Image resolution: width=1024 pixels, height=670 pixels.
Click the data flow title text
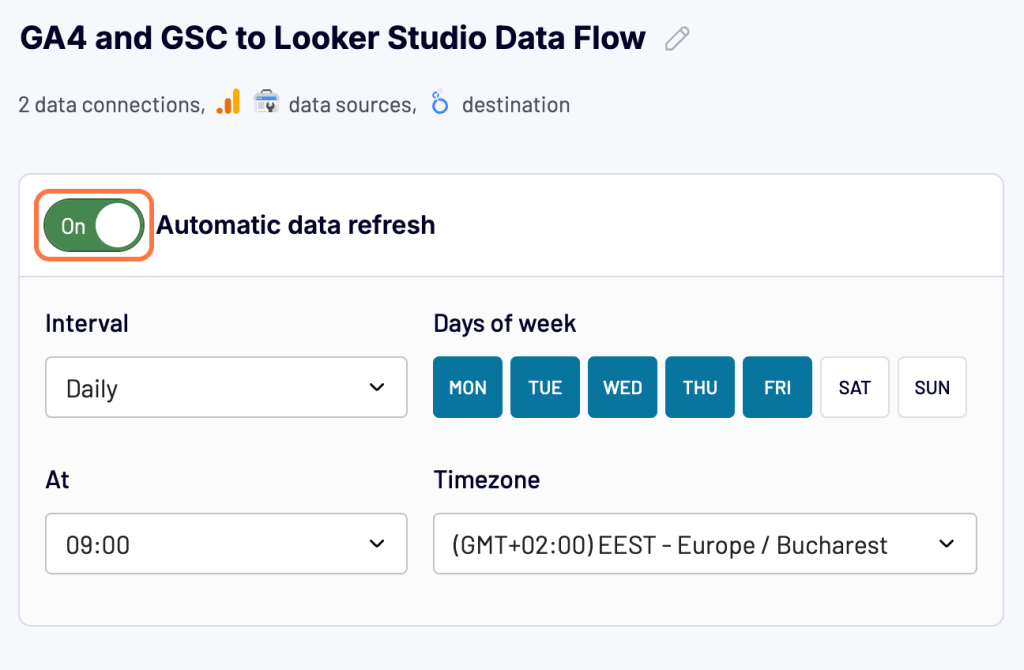(332, 38)
